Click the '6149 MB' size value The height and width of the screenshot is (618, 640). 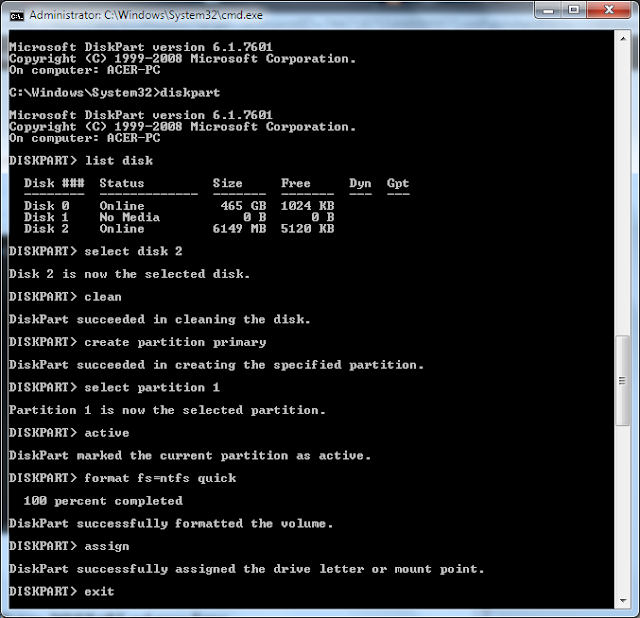pyautogui.click(x=239, y=229)
